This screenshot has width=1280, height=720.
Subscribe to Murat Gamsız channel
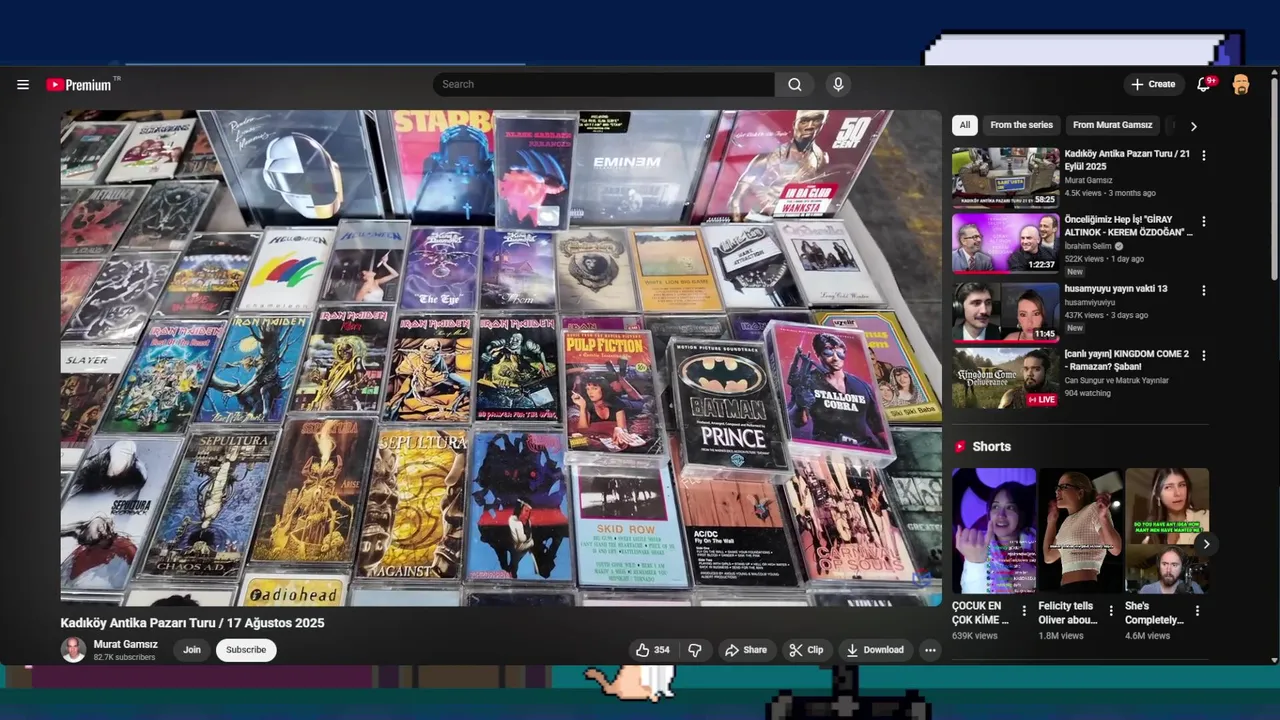point(246,650)
